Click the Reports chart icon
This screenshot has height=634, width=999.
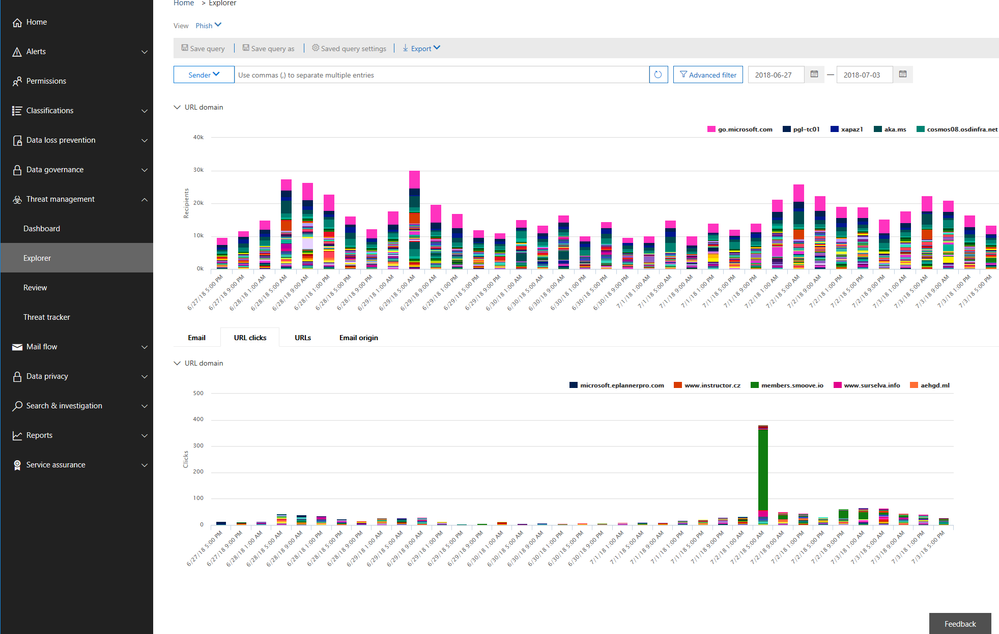[17, 436]
